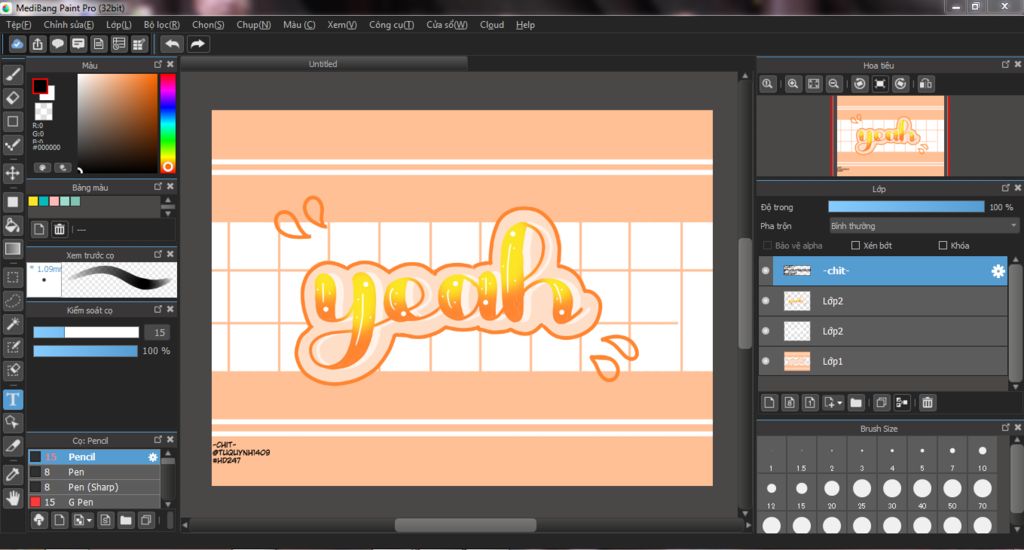Enable the Xén bớt checkbox
Image resolution: width=1024 pixels, height=550 pixels.
[856, 246]
